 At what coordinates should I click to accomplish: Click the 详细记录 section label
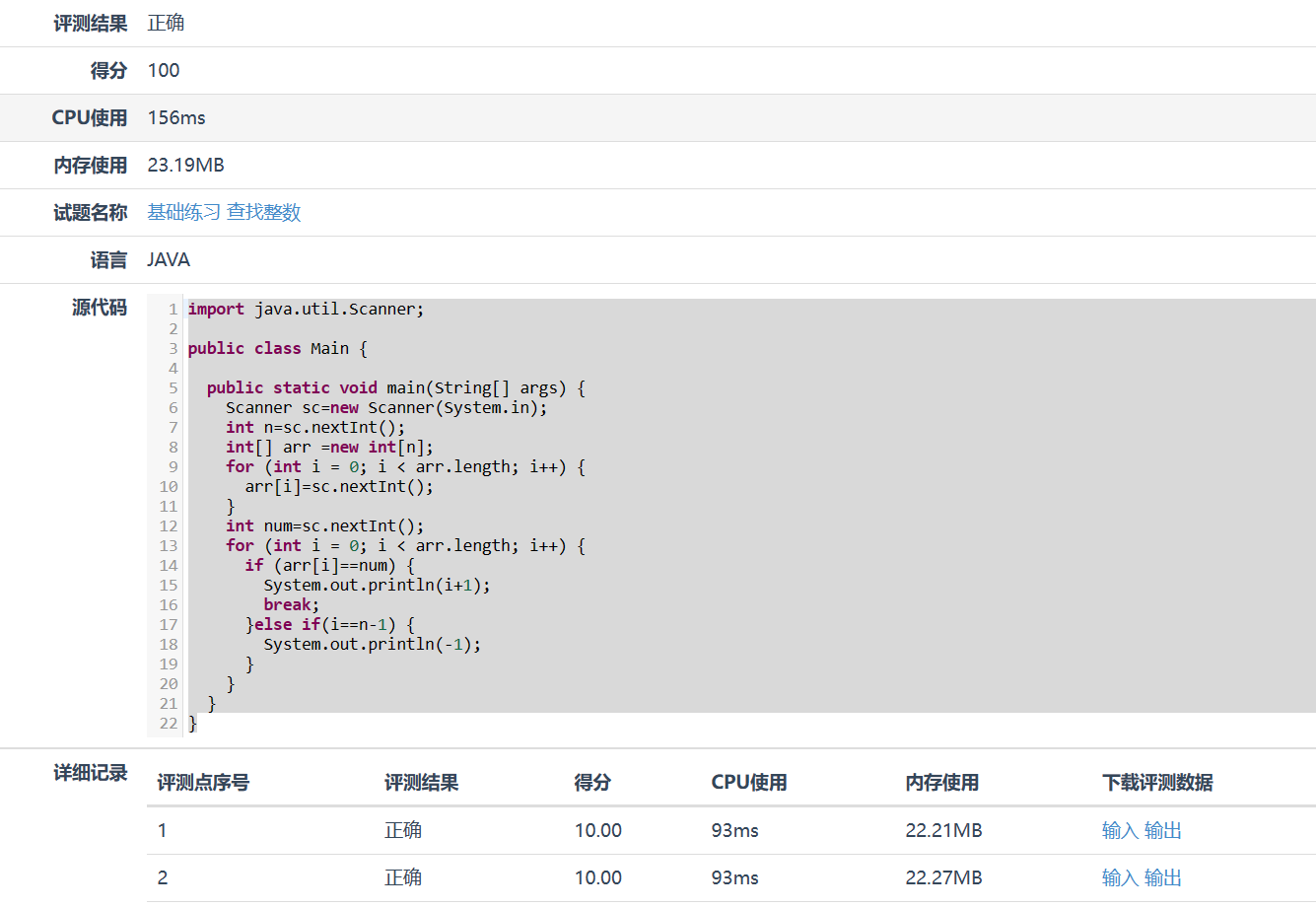(90, 773)
